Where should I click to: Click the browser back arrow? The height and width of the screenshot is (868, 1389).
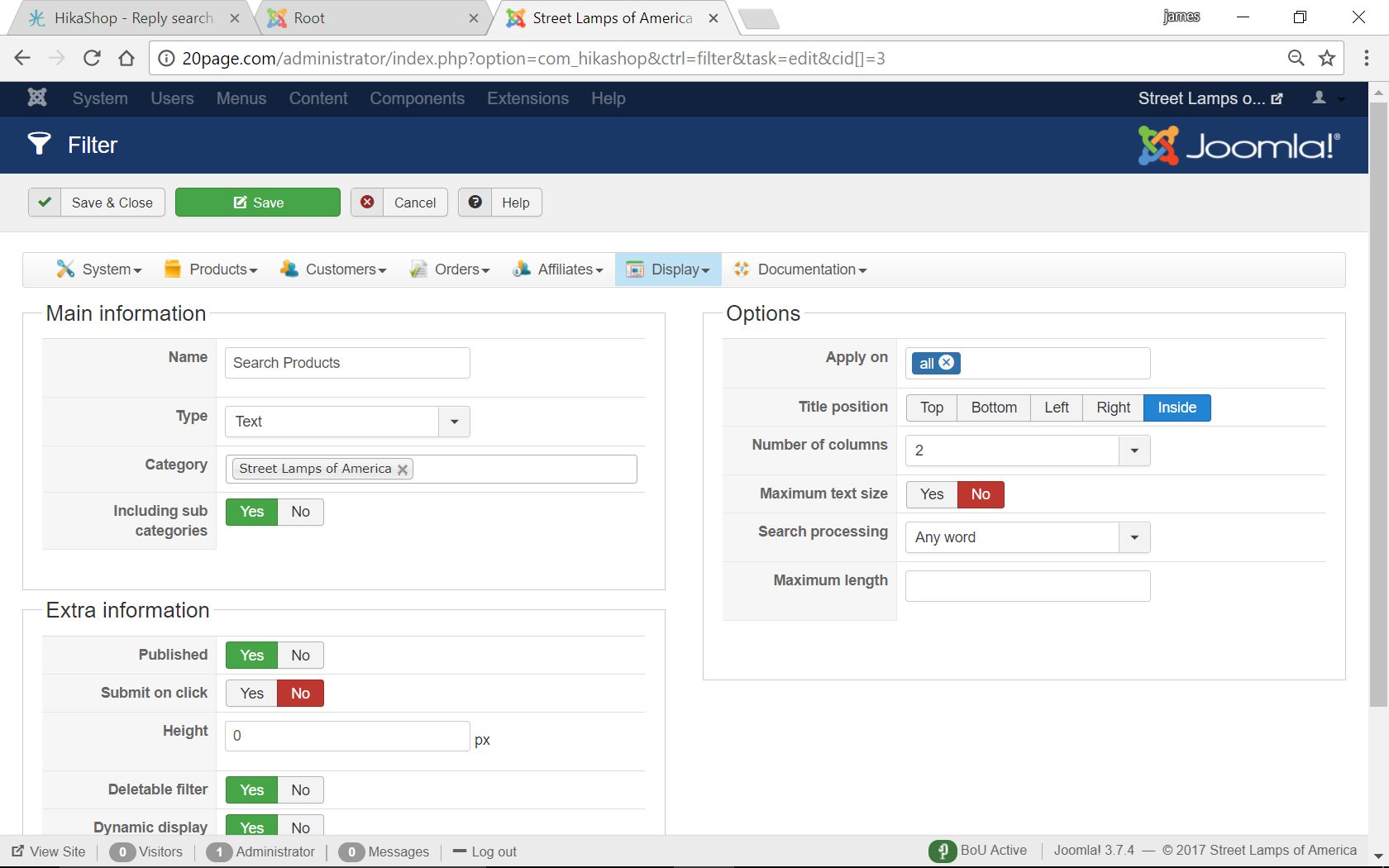[x=22, y=58]
